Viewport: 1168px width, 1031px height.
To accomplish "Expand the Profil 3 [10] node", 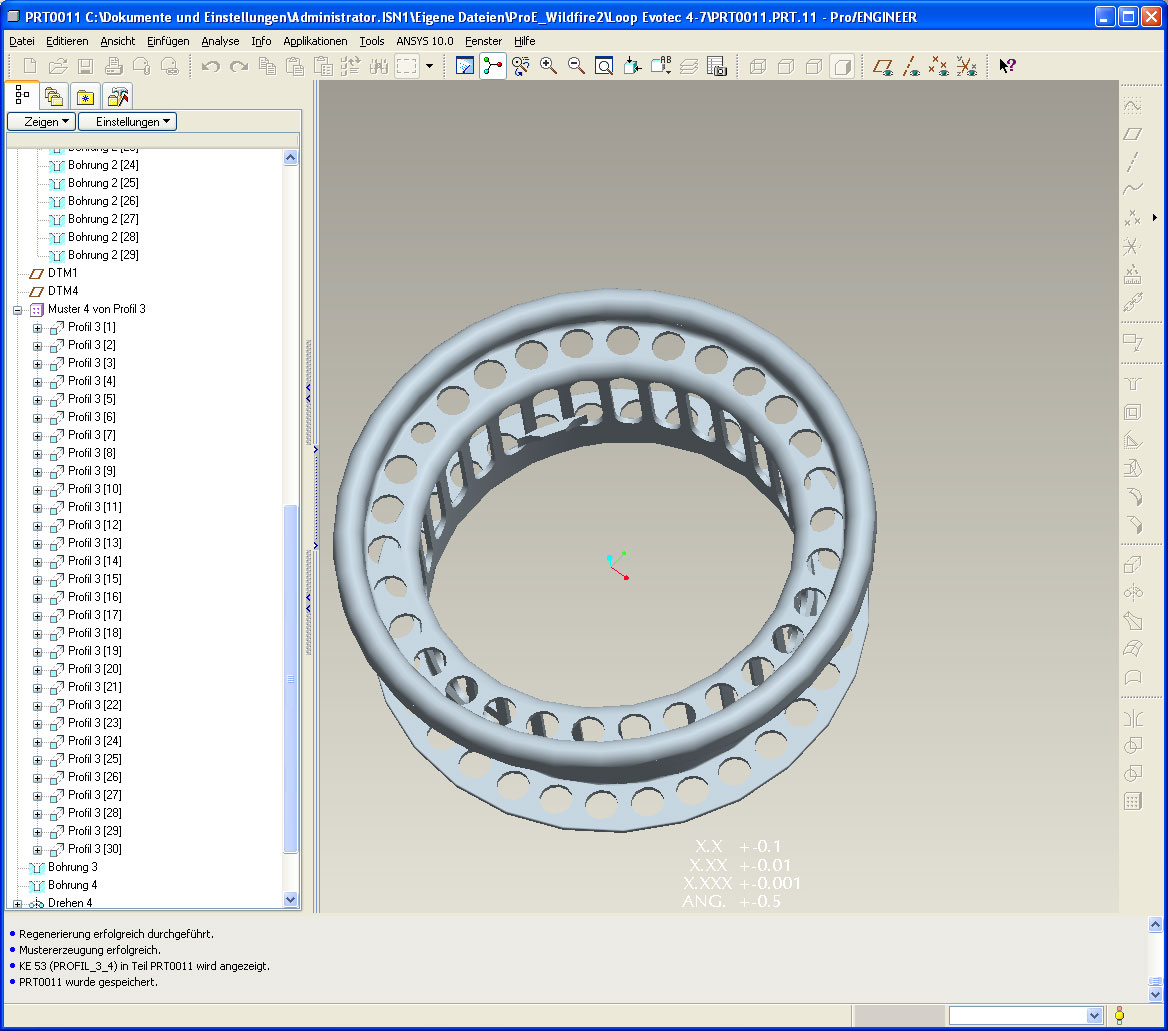I will tap(37, 490).
